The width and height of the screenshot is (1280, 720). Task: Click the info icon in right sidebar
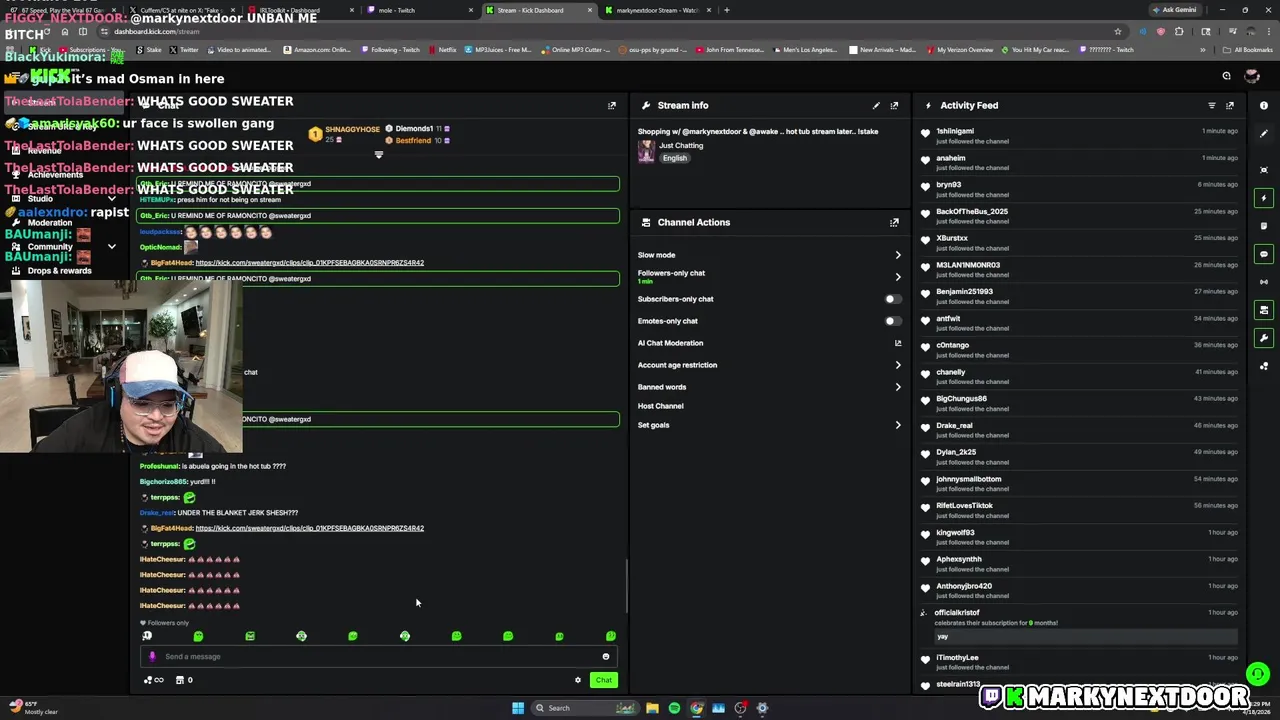(1264, 105)
